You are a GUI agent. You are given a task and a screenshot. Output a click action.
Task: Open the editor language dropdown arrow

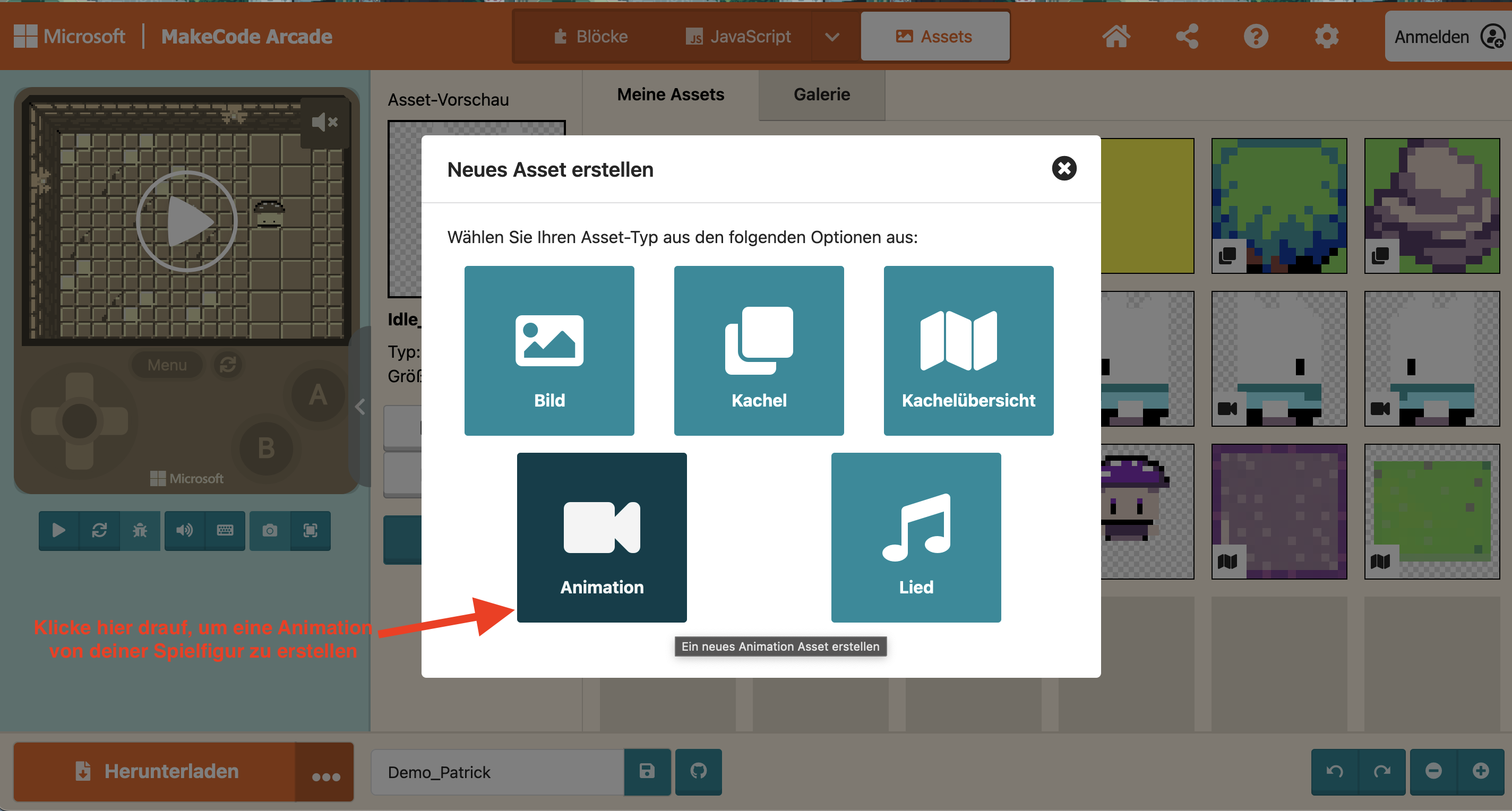831,37
